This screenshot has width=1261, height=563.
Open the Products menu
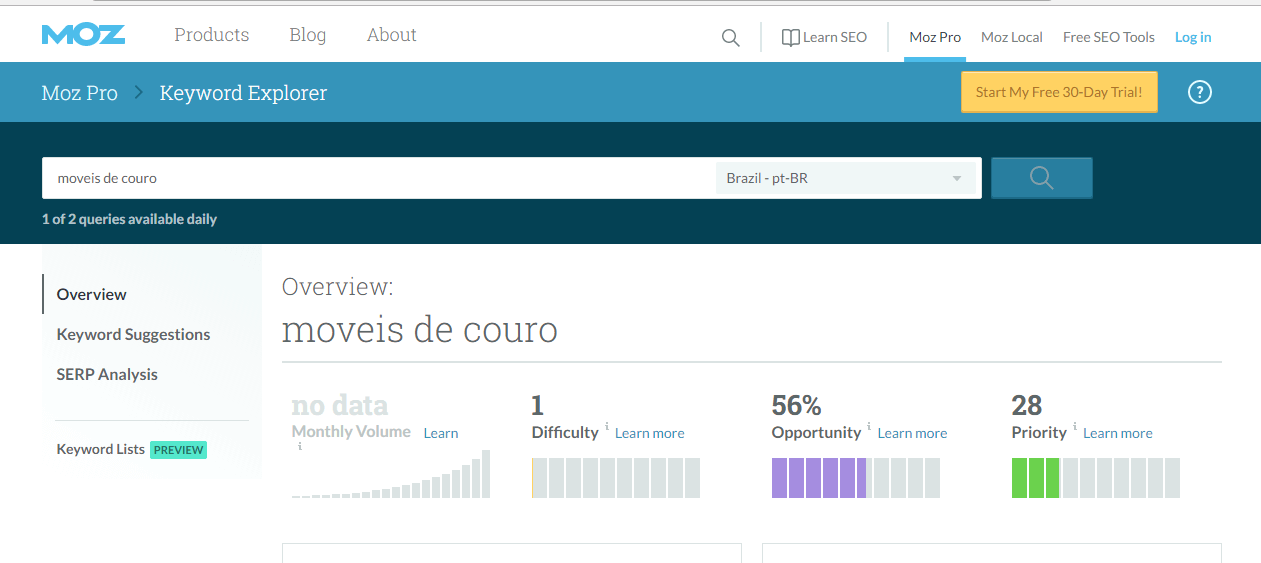(x=211, y=35)
